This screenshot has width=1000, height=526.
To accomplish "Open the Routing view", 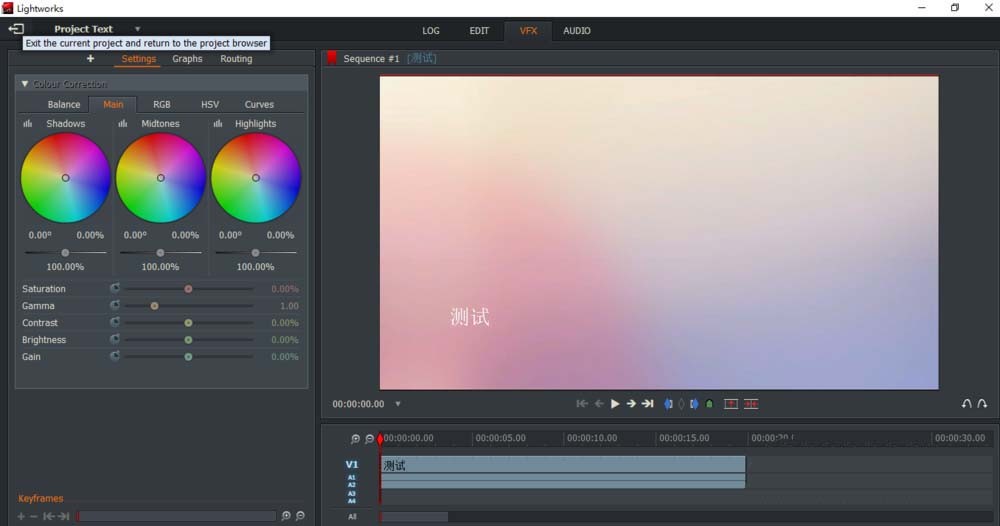I will pos(236,59).
